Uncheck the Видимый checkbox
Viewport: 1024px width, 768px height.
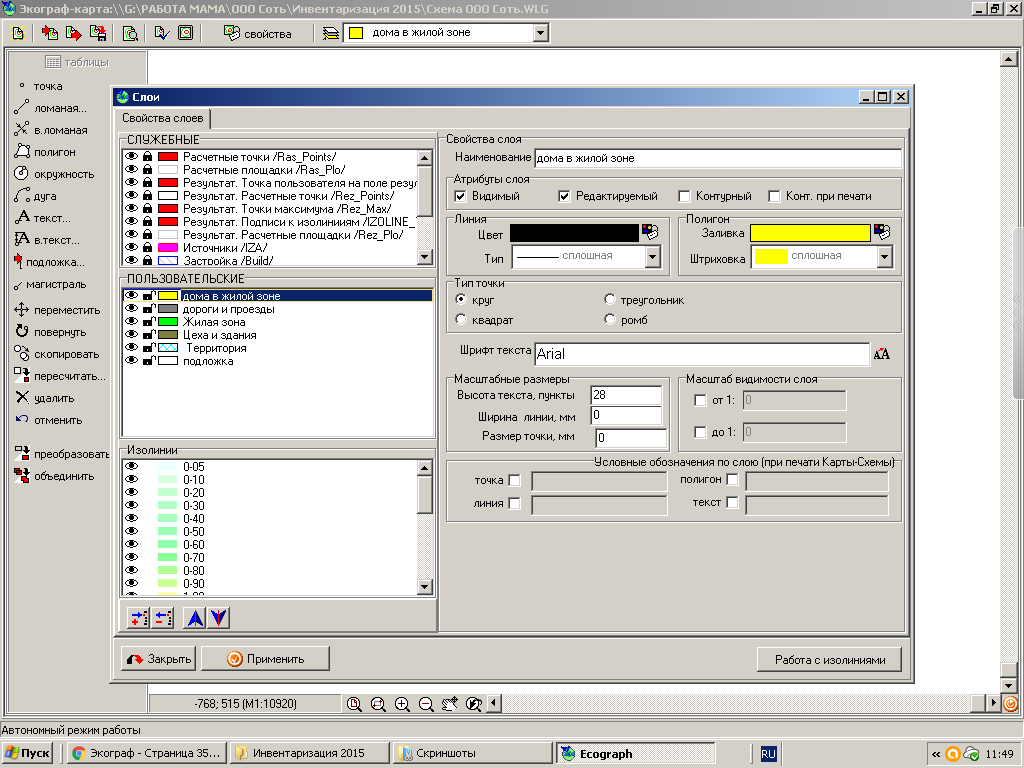point(461,196)
